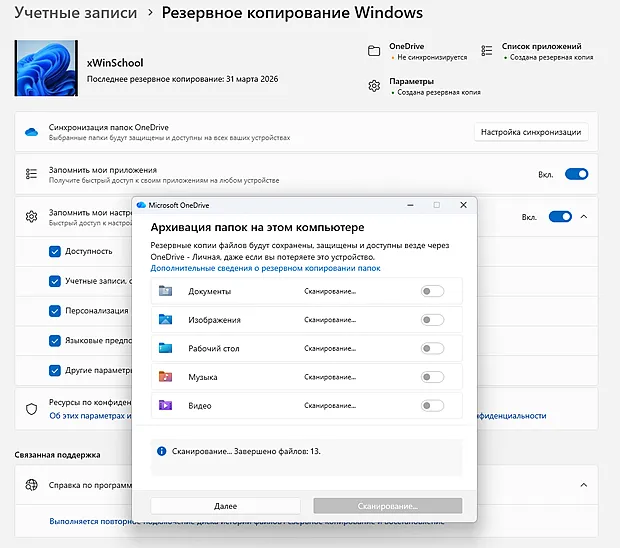Uncheck the Персонализация checkbox
Image resolution: width=620 pixels, height=548 pixels.
[55, 311]
